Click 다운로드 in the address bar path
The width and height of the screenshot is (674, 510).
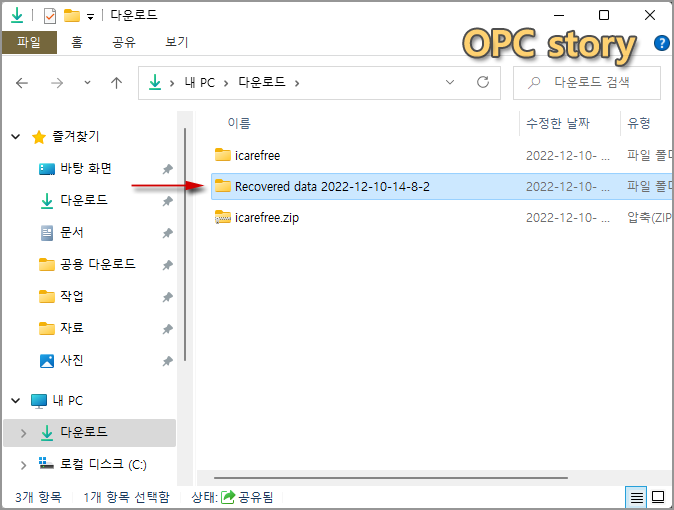tap(262, 82)
